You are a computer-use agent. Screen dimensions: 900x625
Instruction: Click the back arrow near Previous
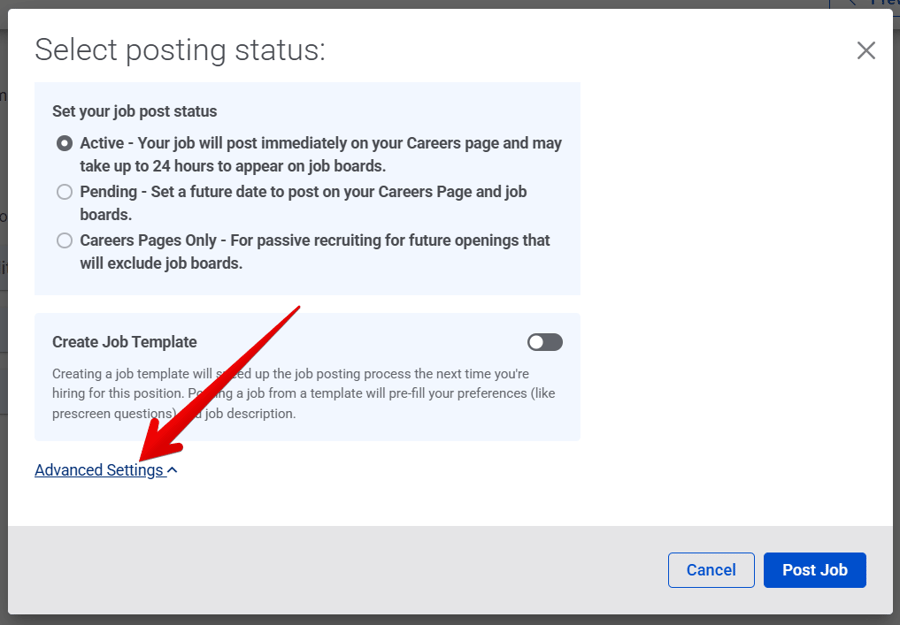pyautogui.click(x=853, y=3)
